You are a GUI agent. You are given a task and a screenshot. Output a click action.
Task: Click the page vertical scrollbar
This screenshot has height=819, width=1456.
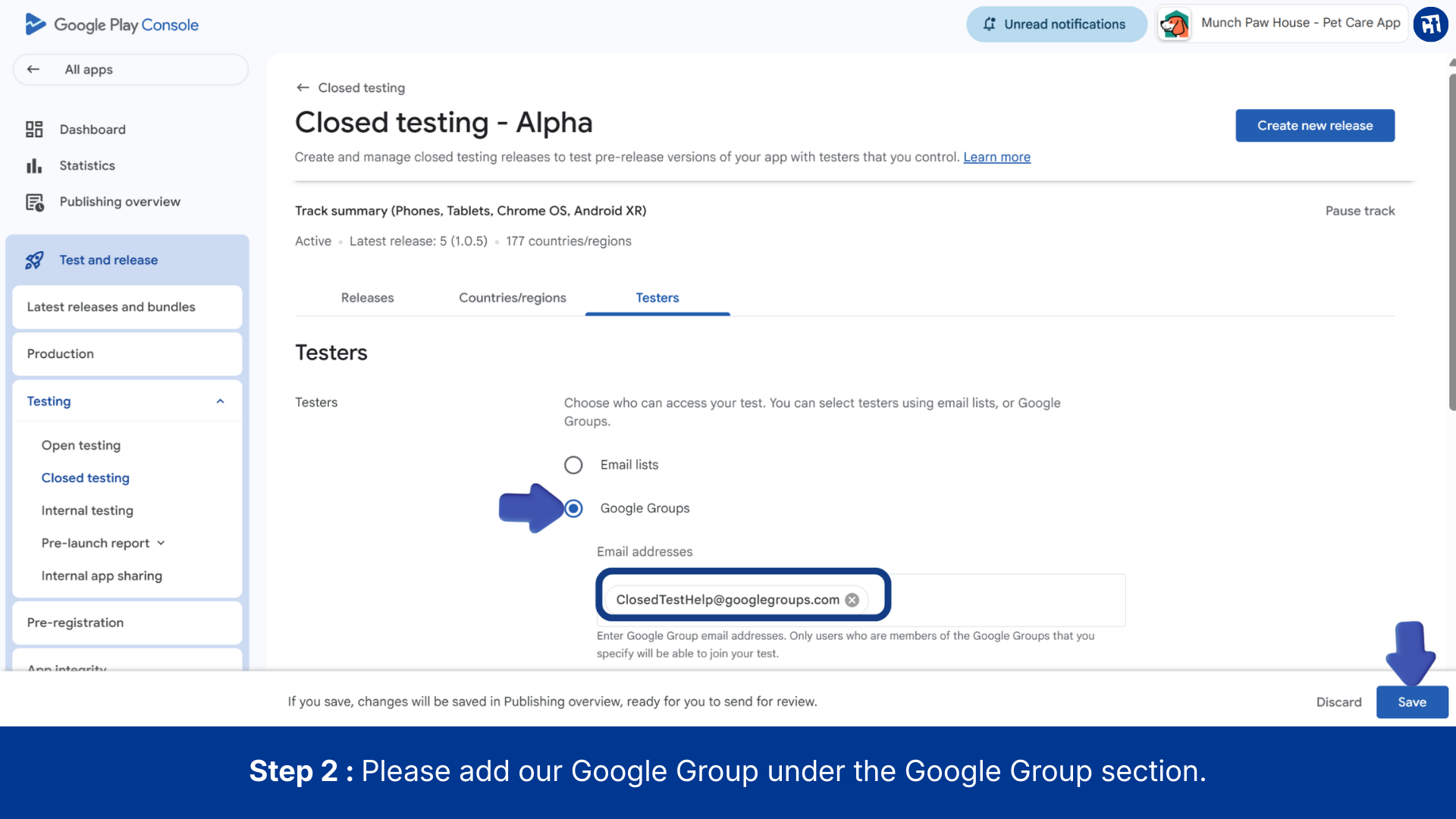[x=1451, y=243]
